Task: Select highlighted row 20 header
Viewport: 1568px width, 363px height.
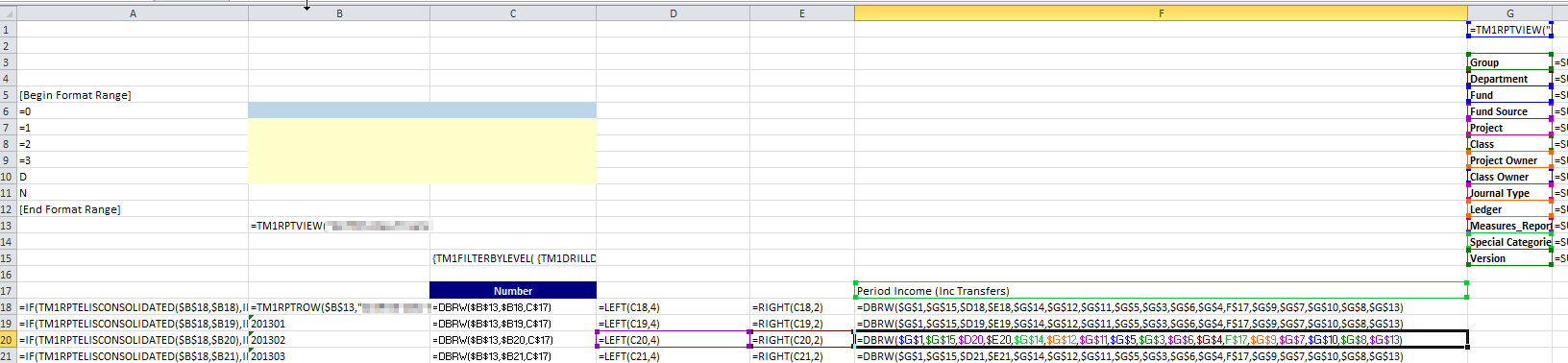Action: click(x=8, y=340)
